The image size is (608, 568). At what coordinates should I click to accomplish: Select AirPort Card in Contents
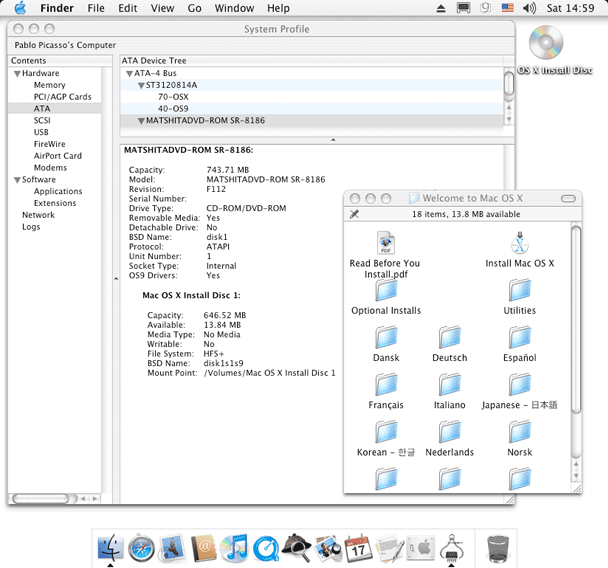click(x=58, y=156)
